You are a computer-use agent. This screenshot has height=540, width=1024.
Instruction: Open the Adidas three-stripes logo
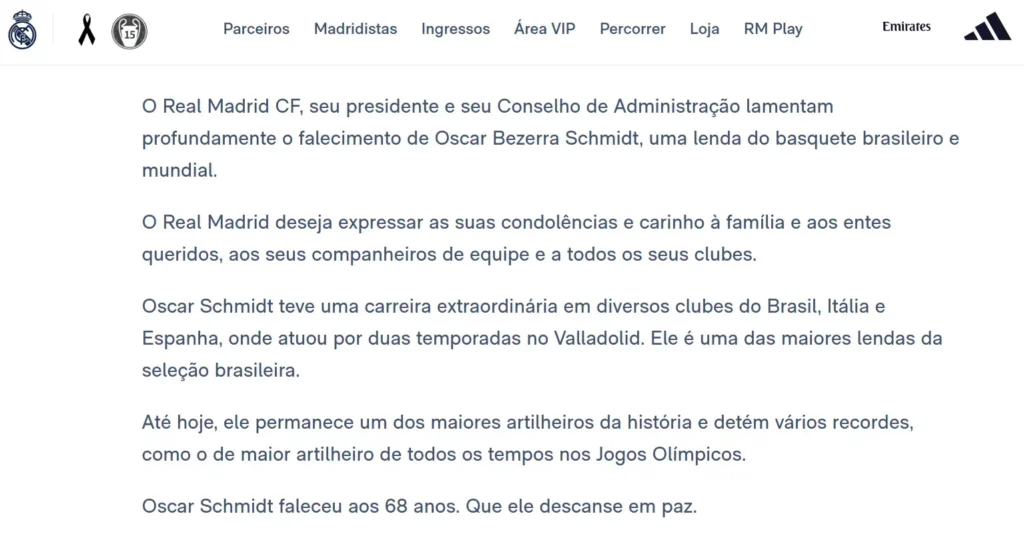click(x=987, y=29)
